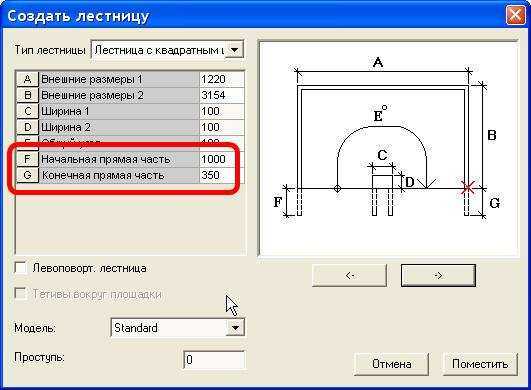Click the Отмена button
The image size is (531, 390).
[x=391, y=364]
